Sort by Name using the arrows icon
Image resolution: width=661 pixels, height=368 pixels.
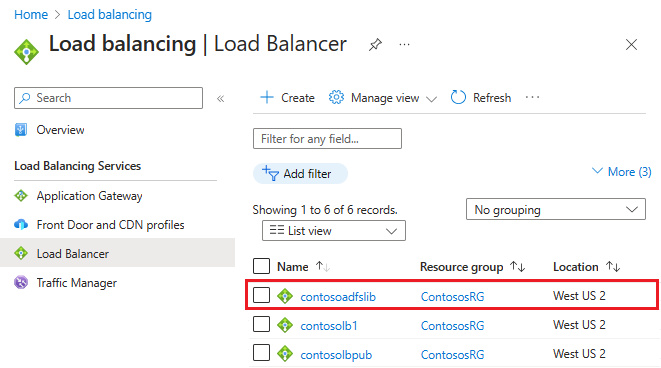point(323,266)
